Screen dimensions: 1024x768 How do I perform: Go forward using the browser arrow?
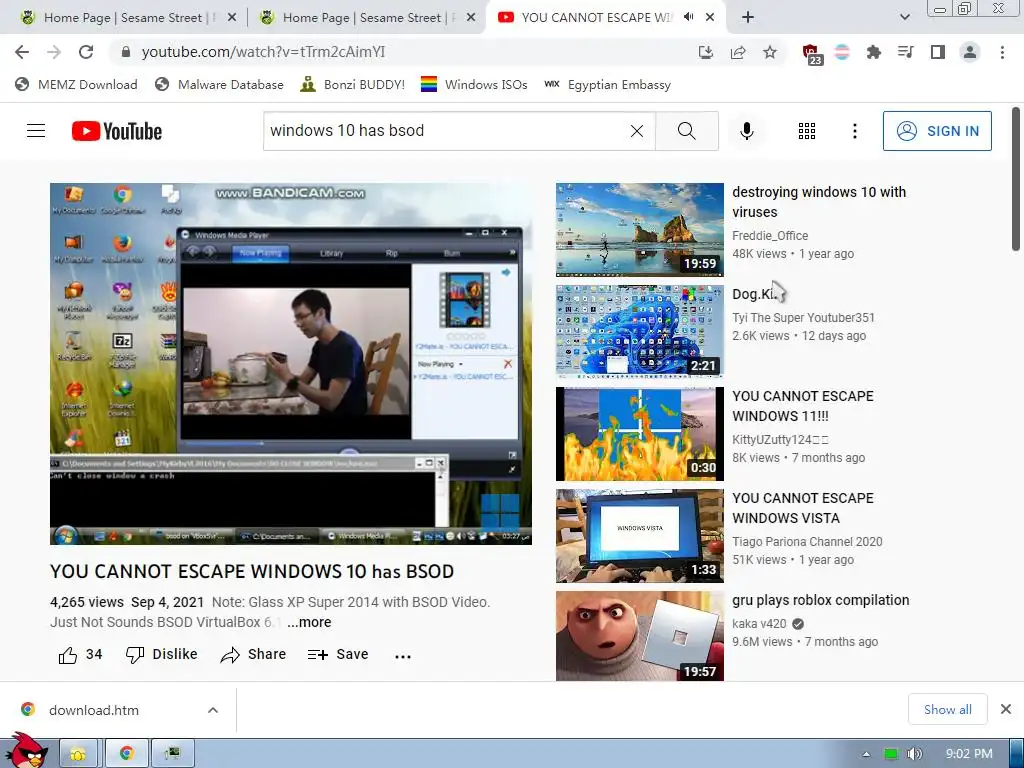(x=54, y=52)
